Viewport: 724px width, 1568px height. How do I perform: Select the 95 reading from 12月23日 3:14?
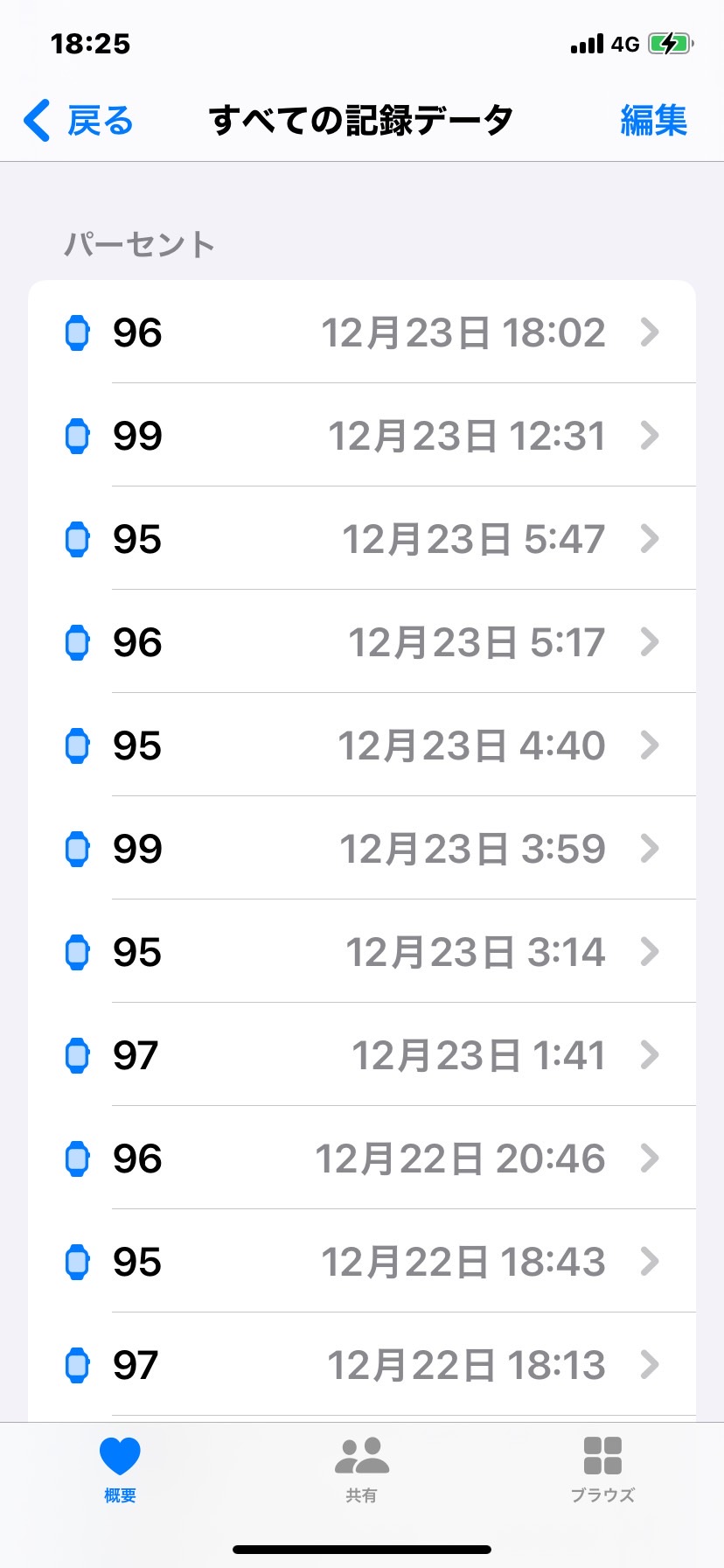point(137,952)
